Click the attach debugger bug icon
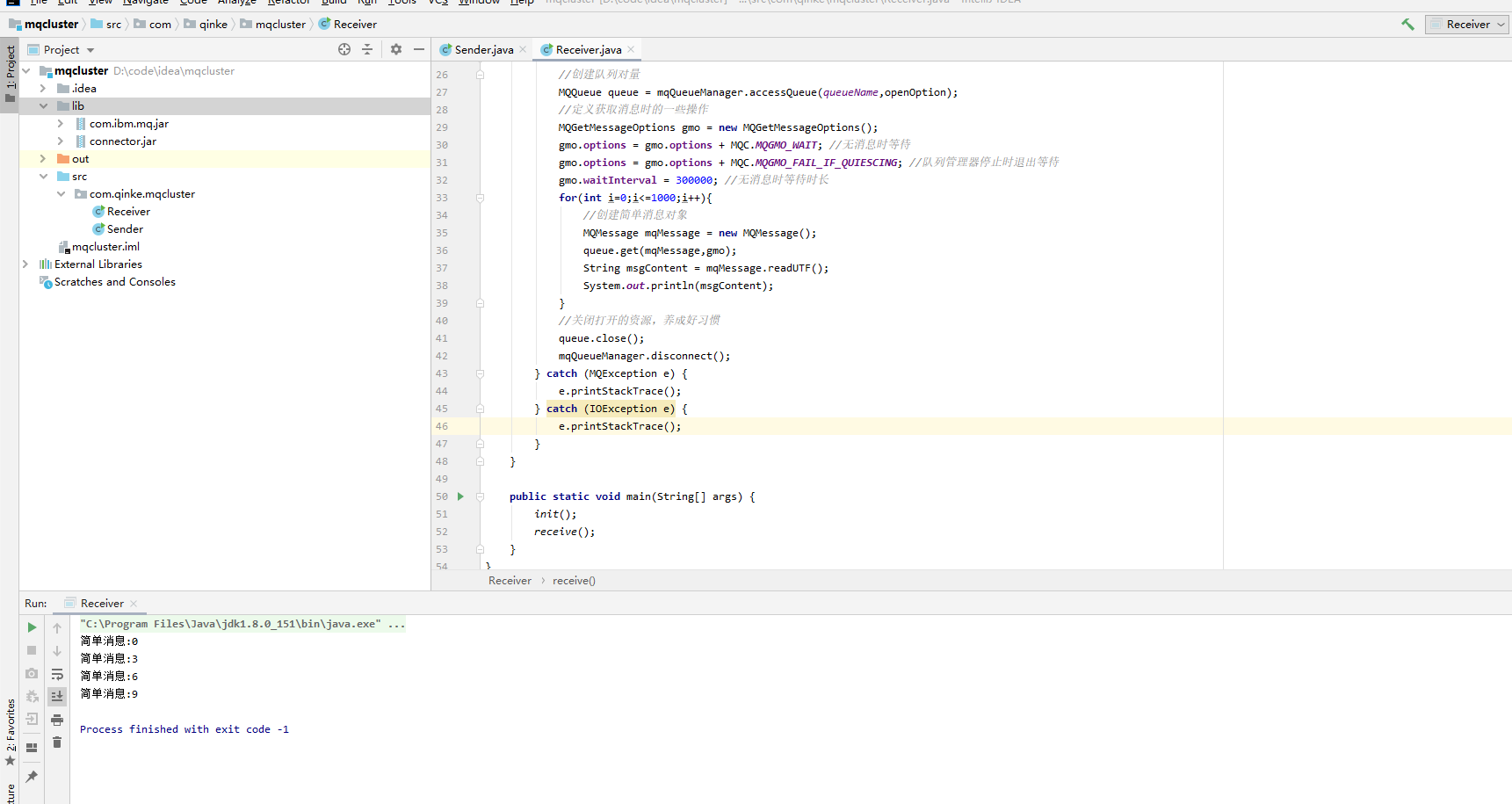 [x=32, y=696]
